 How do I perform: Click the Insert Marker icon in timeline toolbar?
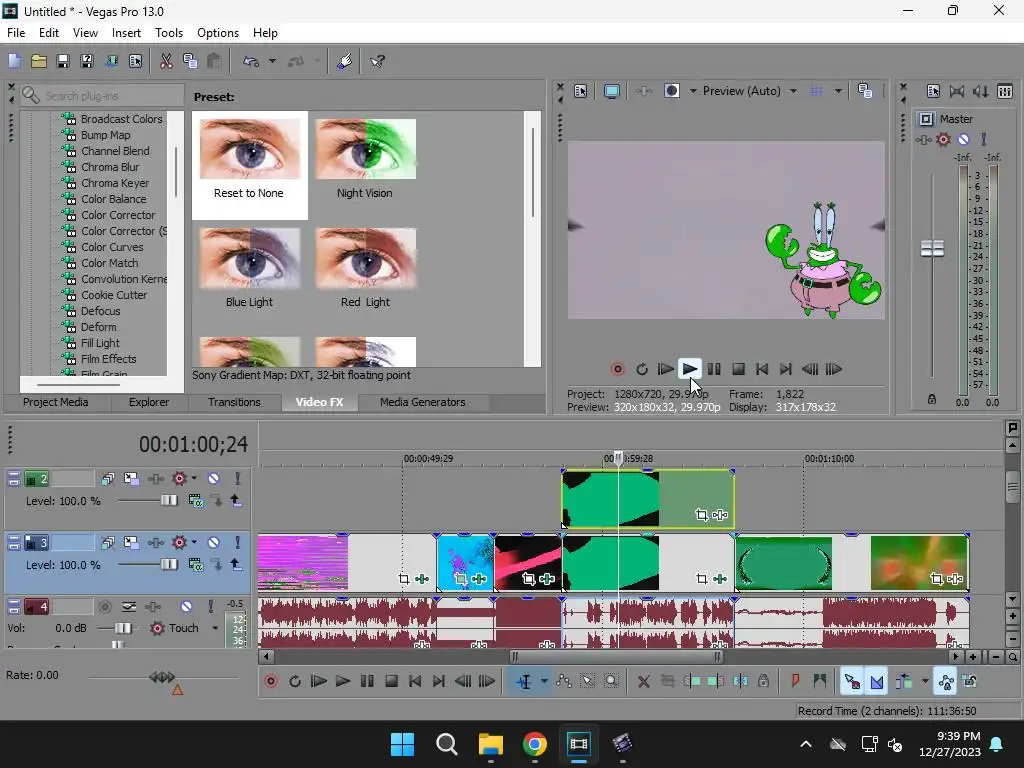point(795,681)
